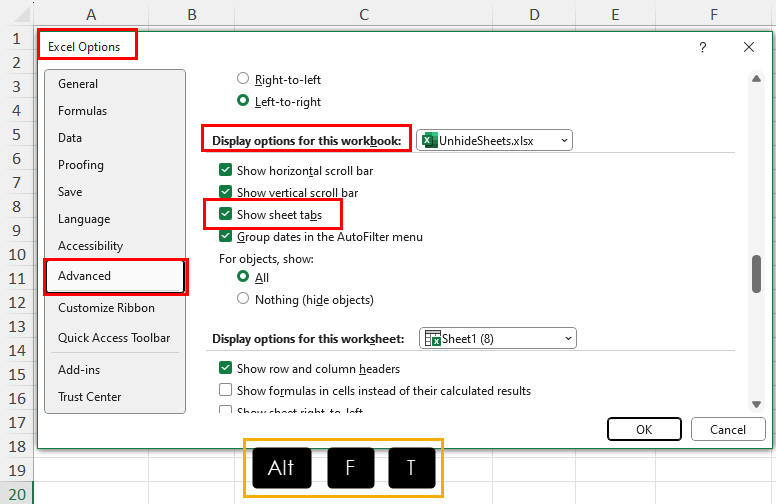
Task: Select All for objects show
Action: [242, 276]
